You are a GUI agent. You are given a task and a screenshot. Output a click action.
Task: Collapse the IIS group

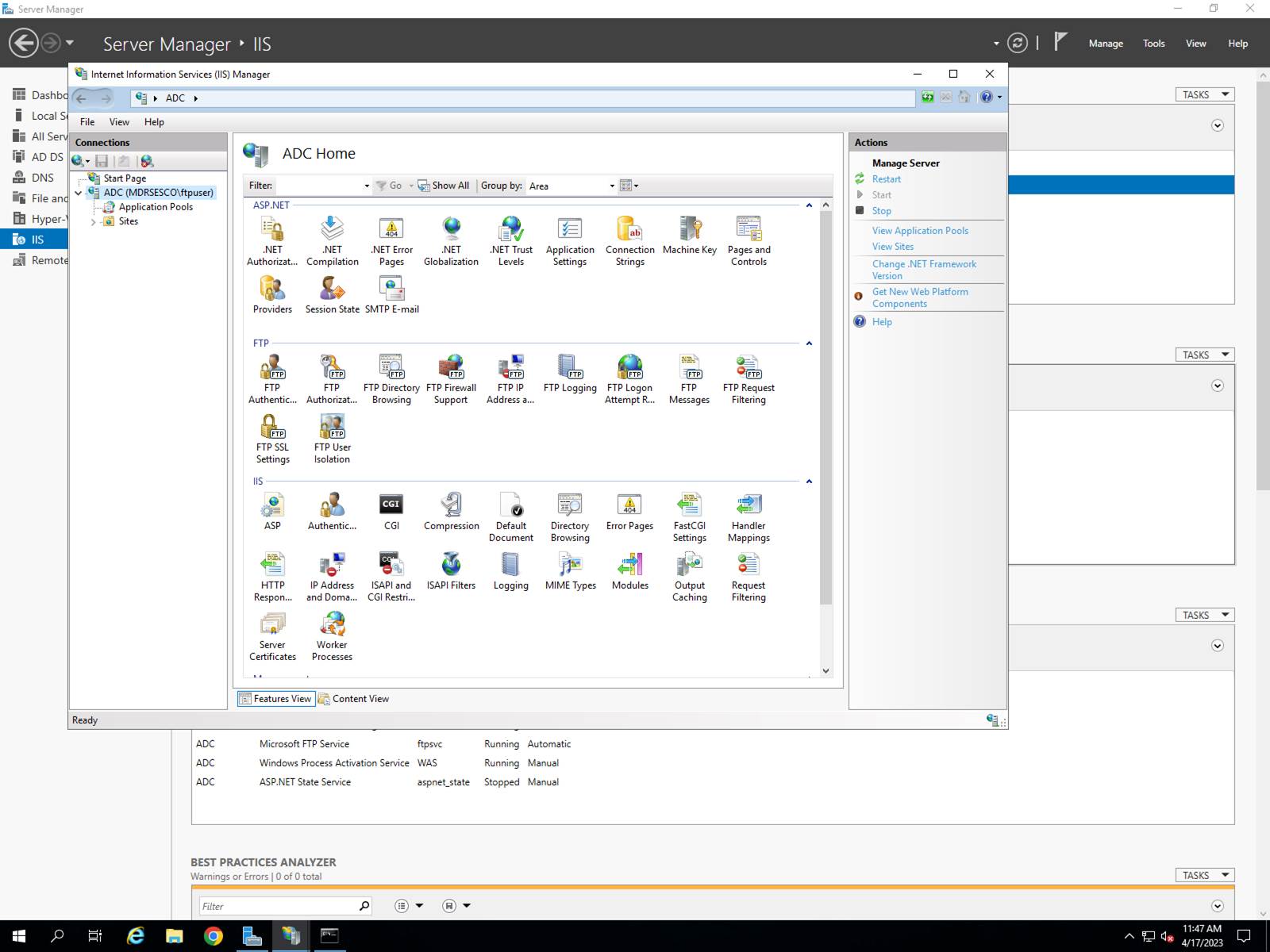809,482
